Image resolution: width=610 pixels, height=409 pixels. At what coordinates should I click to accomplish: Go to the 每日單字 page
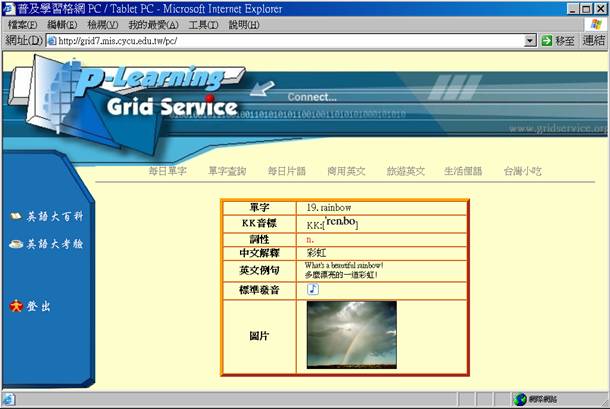pyautogui.click(x=167, y=171)
